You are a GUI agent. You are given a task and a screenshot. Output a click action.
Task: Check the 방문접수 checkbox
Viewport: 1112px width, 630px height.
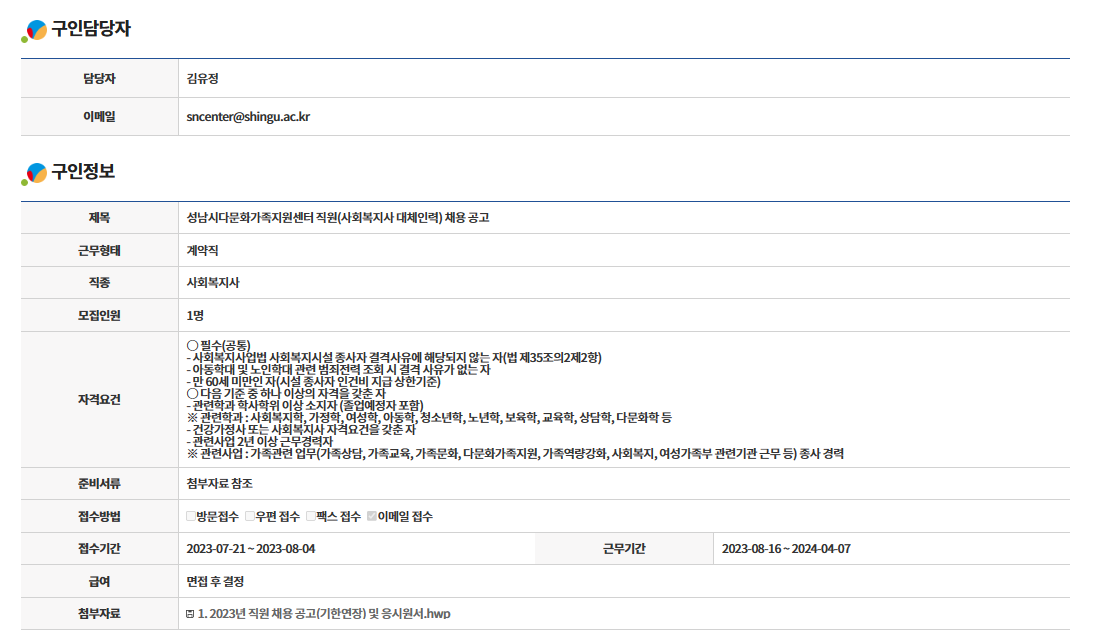[191, 516]
